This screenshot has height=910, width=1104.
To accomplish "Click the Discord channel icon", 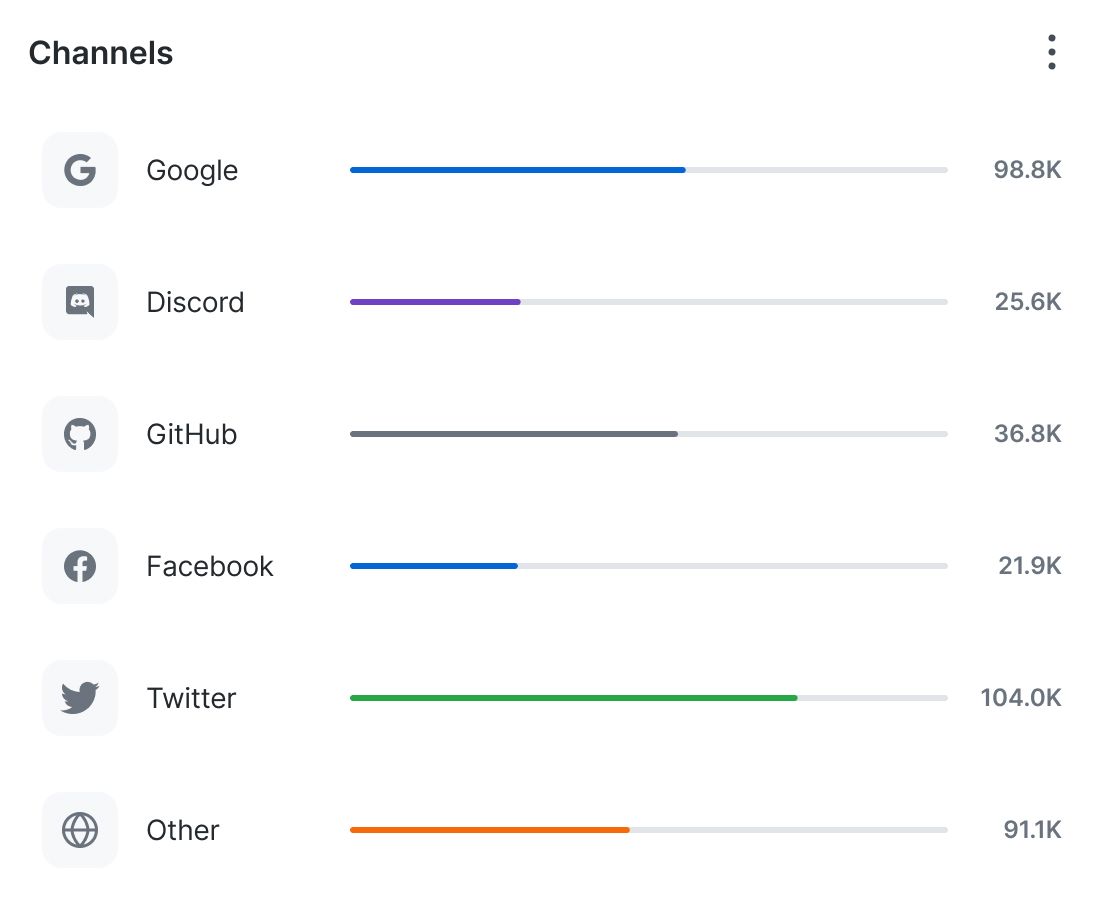I will (x=80, y=302).
